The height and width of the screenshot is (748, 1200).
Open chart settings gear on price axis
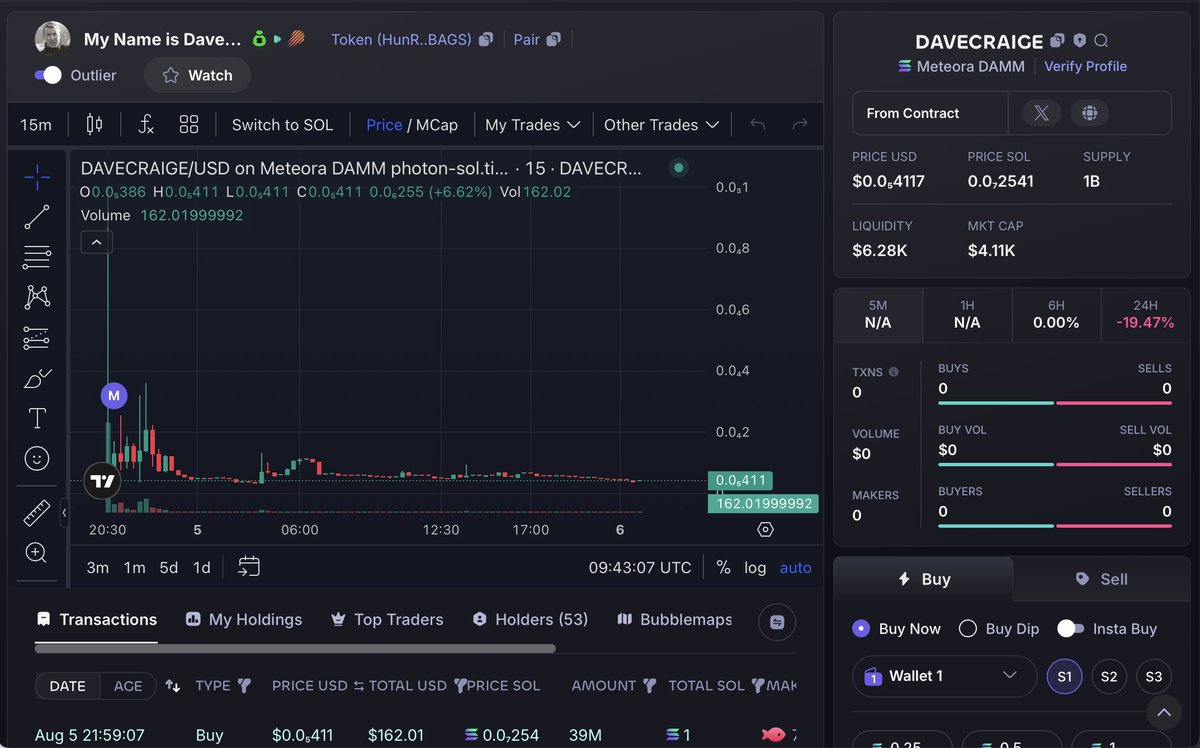(x=765, y=530)
